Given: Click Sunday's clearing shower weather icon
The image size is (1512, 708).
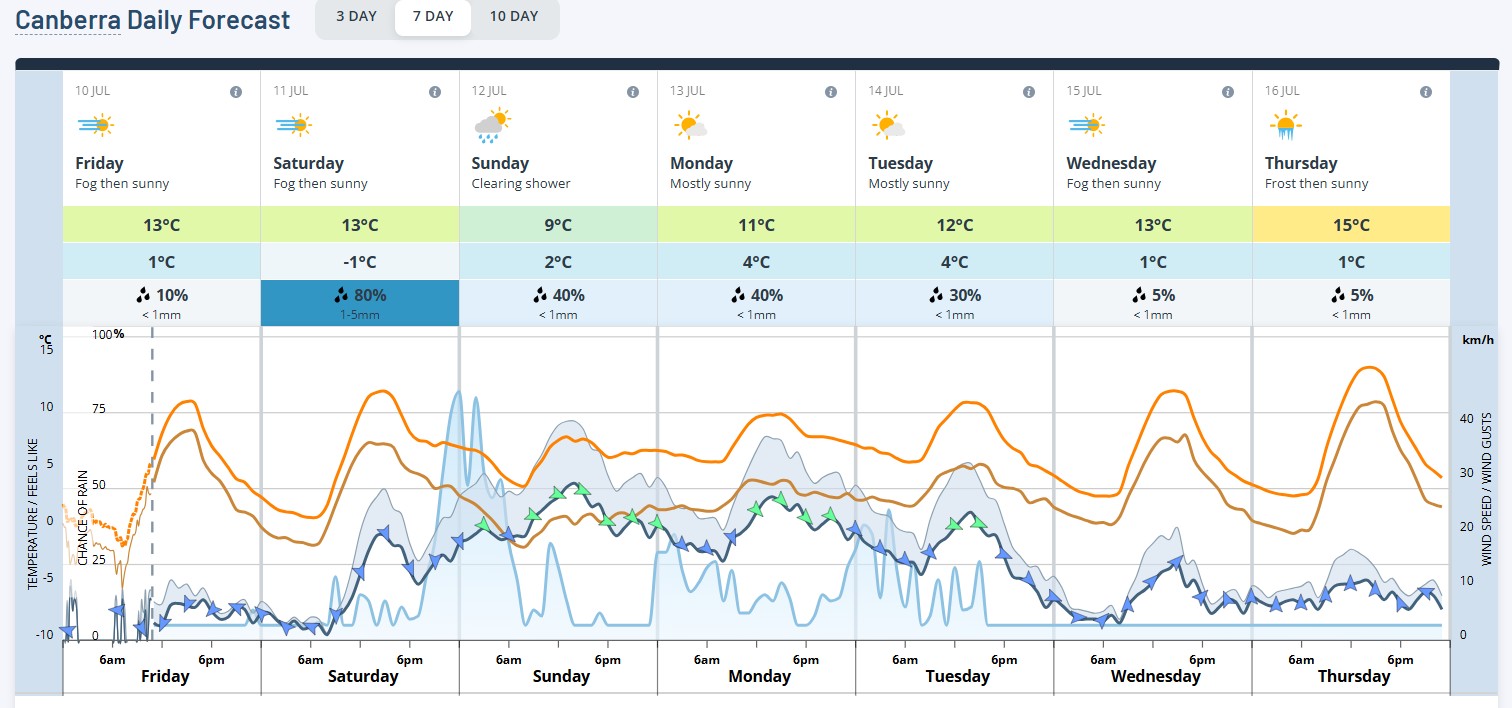Looking at the screenshot, I should 492,126.
